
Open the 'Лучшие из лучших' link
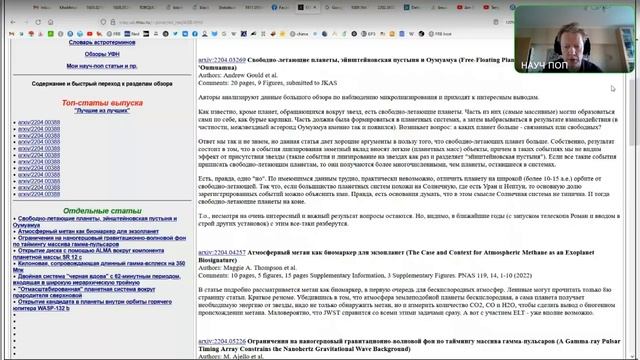[x=102, y=111]
